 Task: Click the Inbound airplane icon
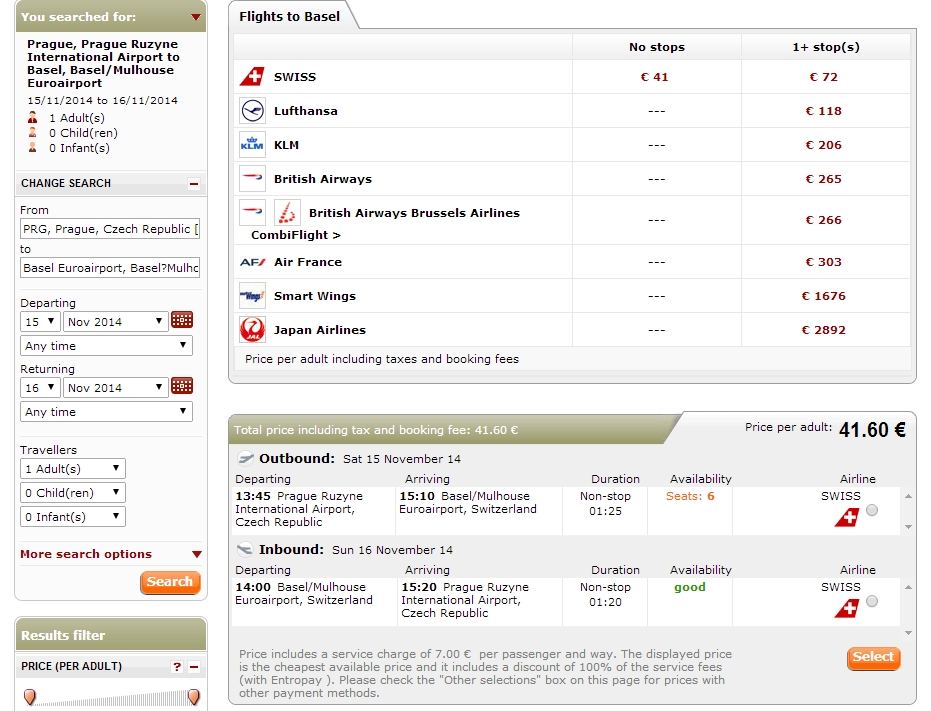pos(245,549)
